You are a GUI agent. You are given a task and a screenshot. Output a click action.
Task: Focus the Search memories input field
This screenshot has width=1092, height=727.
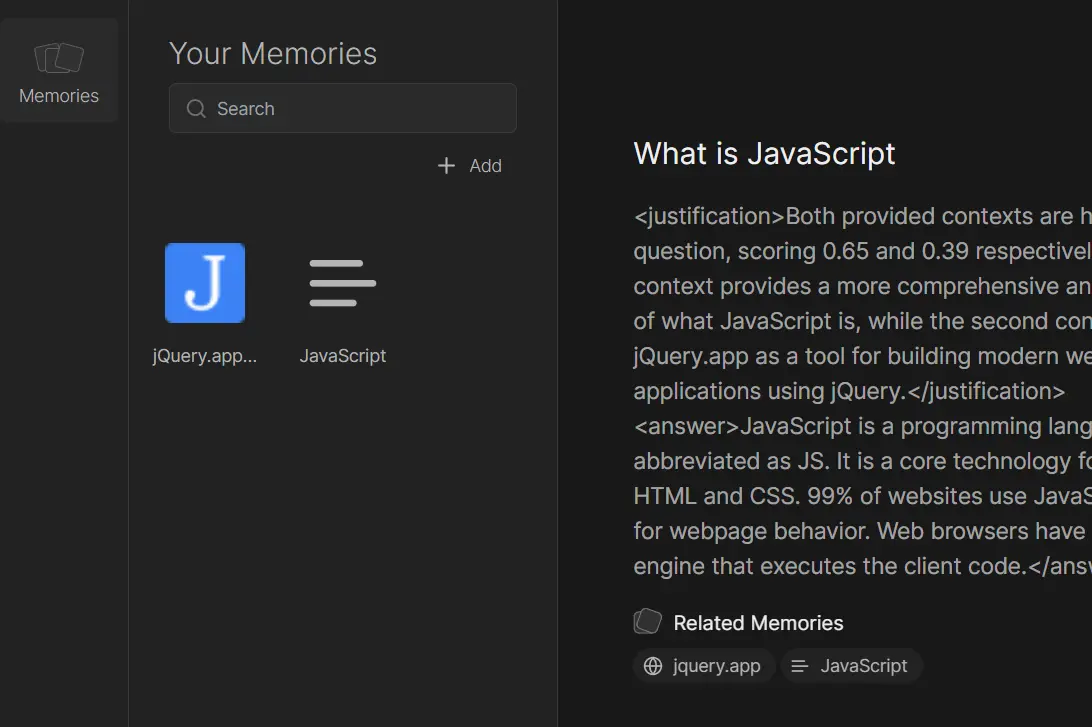pyautogui.click(x=343, y=108)
